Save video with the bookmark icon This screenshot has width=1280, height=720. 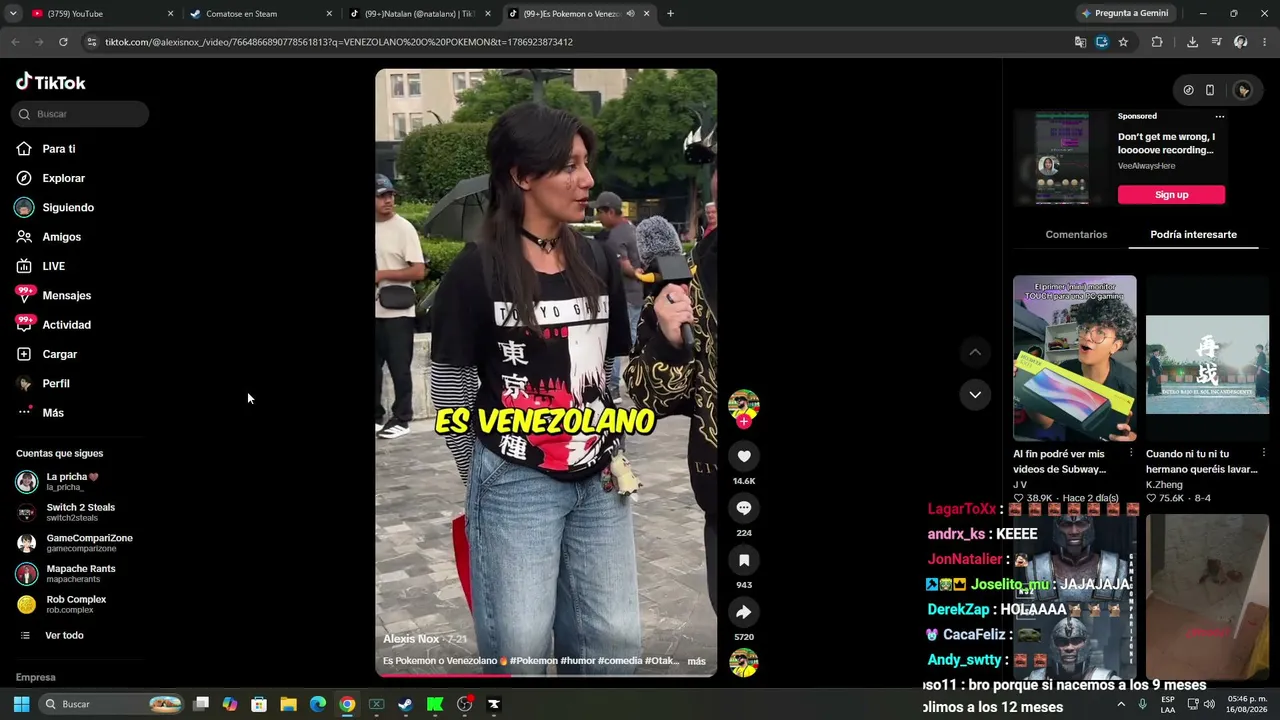[744, 560]
